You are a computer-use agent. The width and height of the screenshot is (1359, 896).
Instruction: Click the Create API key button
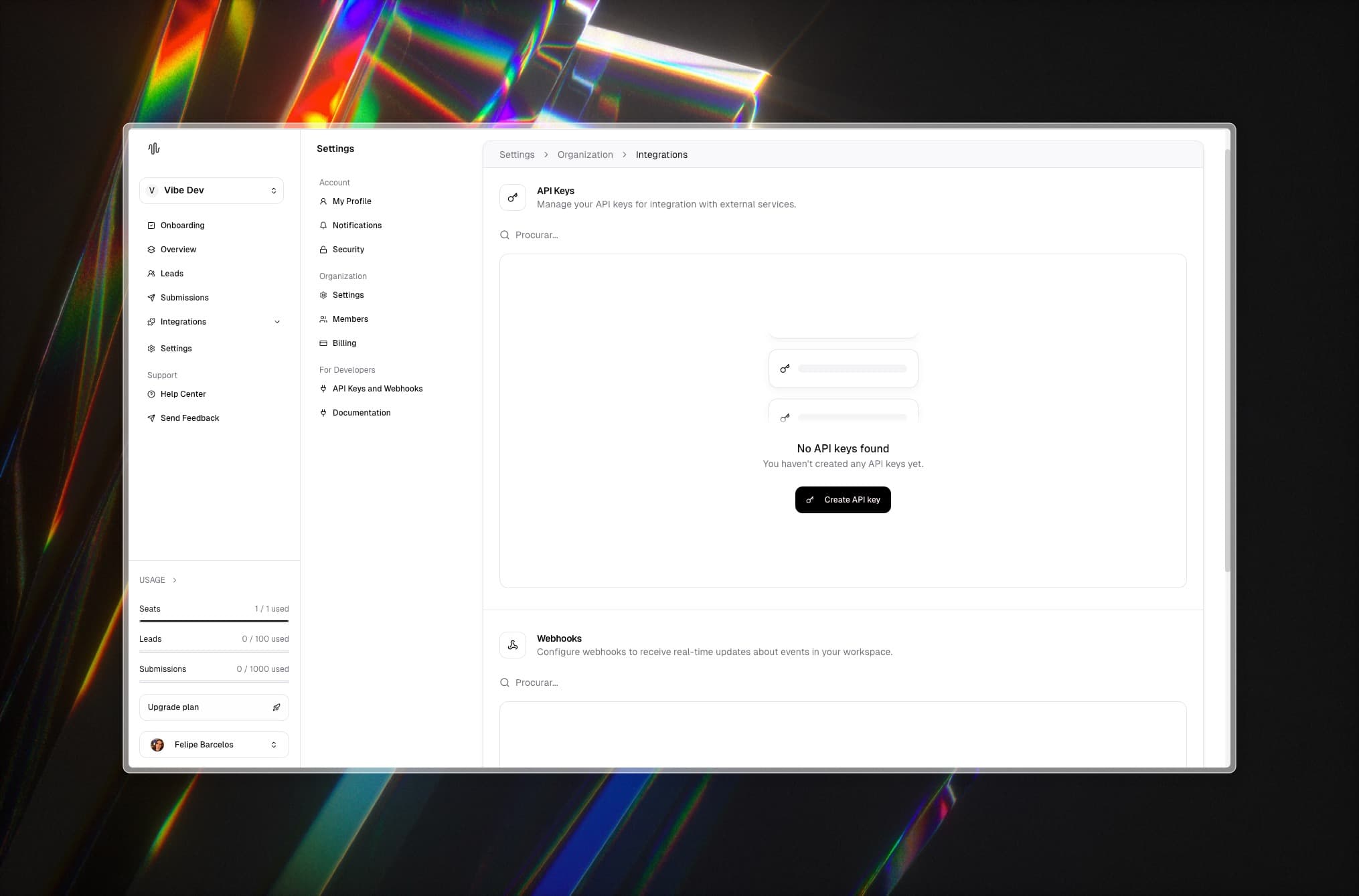tap(842, 499)
